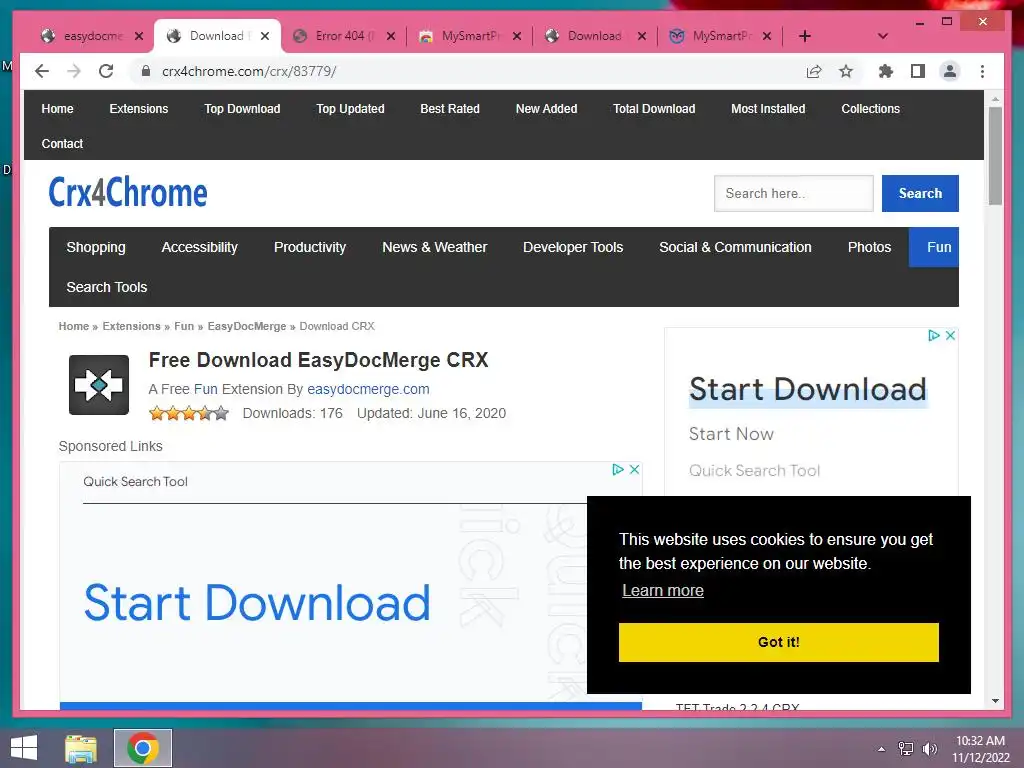Open Total Download menu item
This screenshot has width=1024, height=768.
[x=654, y=108]
